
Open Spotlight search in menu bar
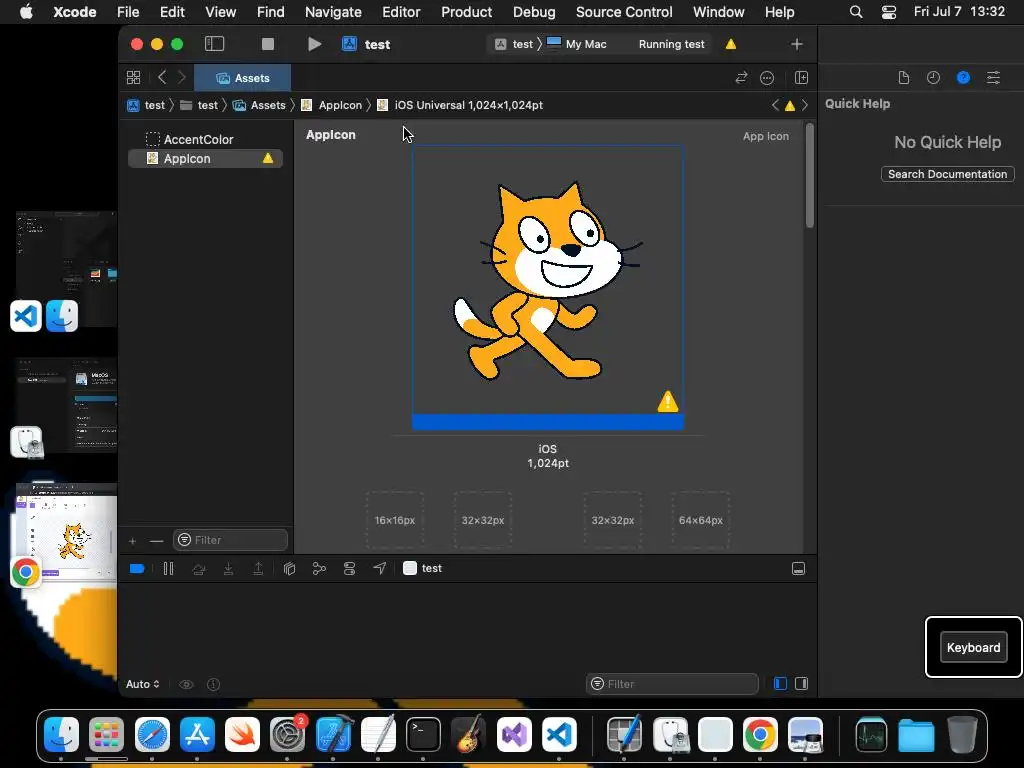[856, 12]
